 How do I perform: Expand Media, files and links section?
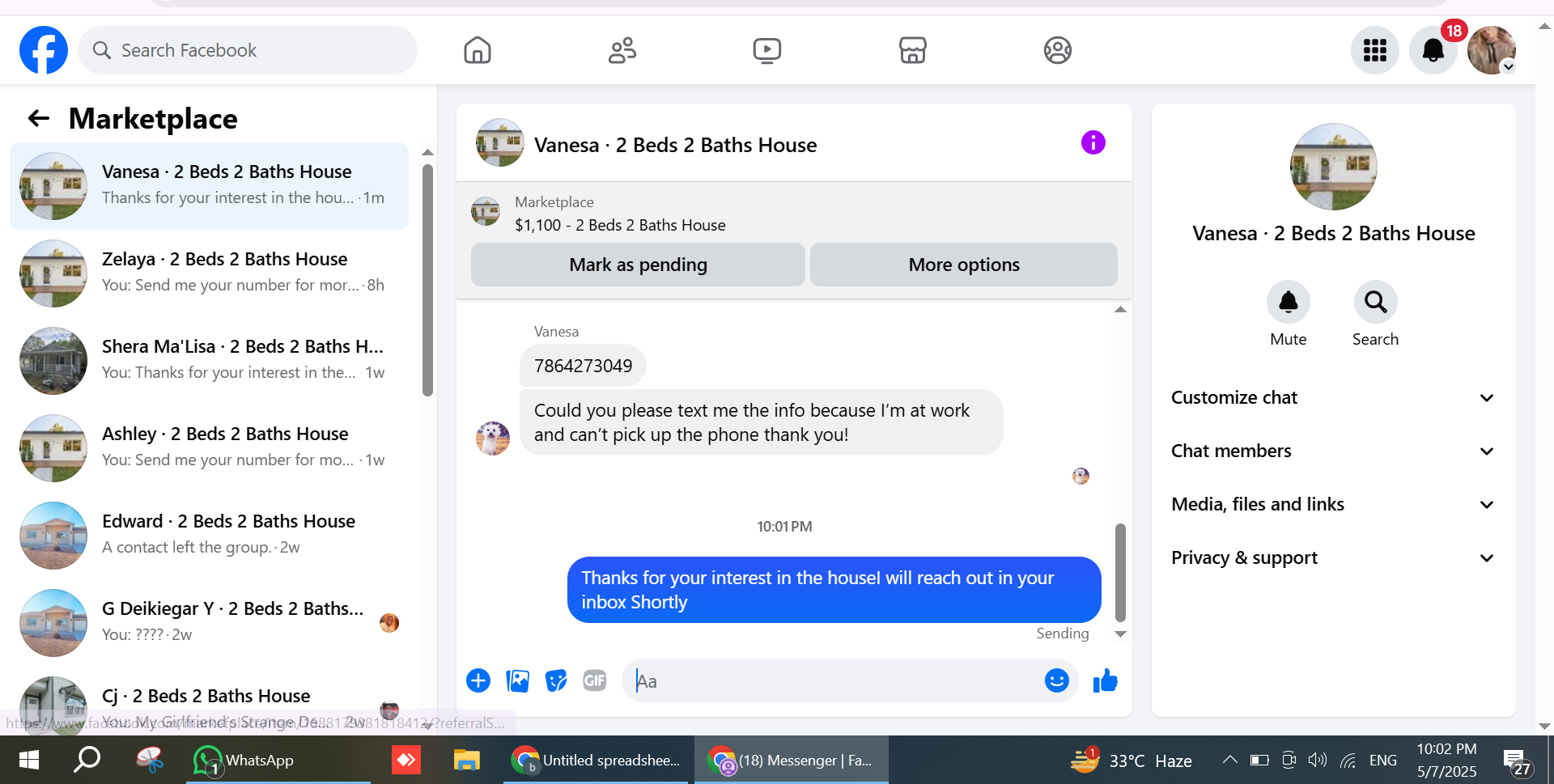pos(1333,504)
